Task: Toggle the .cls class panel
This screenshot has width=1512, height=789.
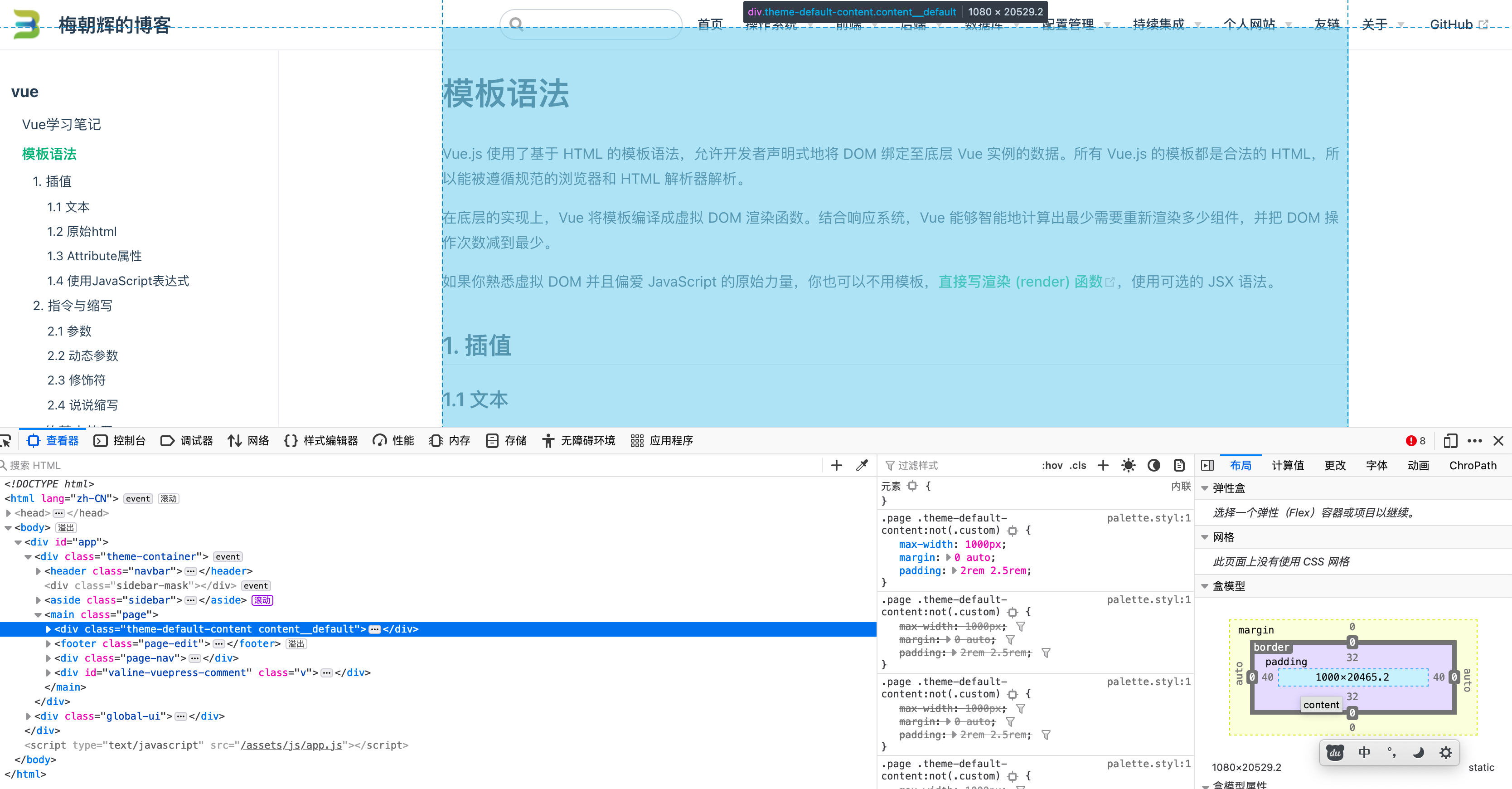Action: [1078, 466]
